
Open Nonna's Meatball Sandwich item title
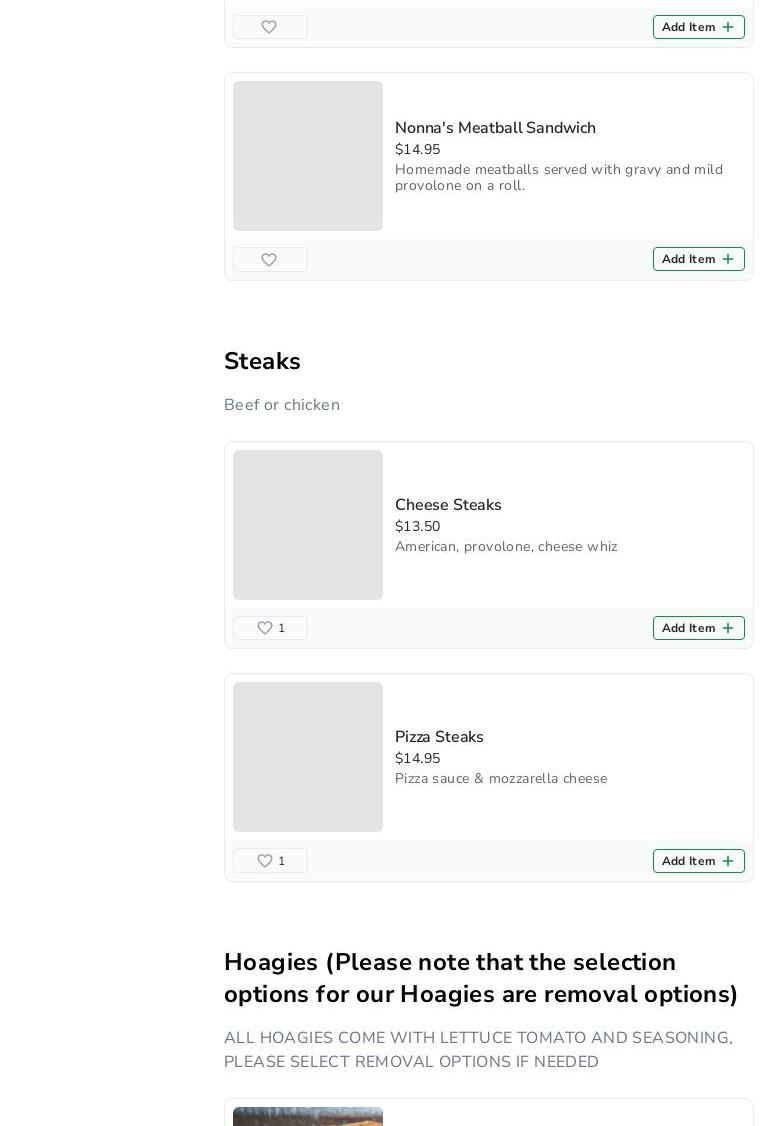click(x=495, y=128)
